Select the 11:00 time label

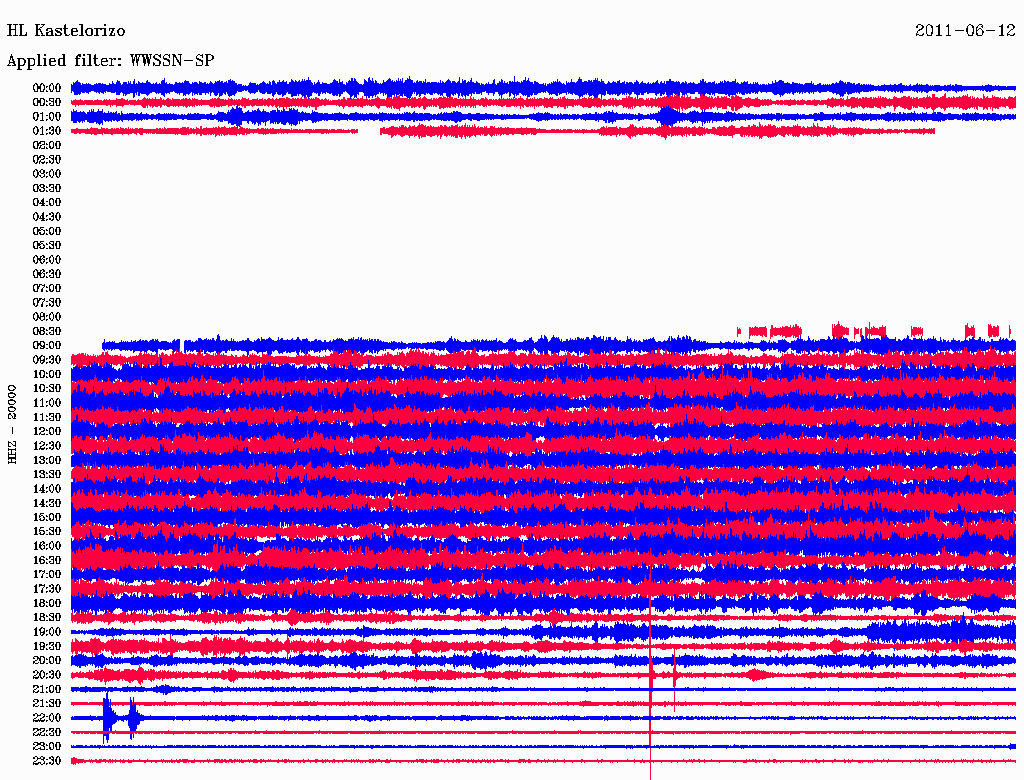47,403
